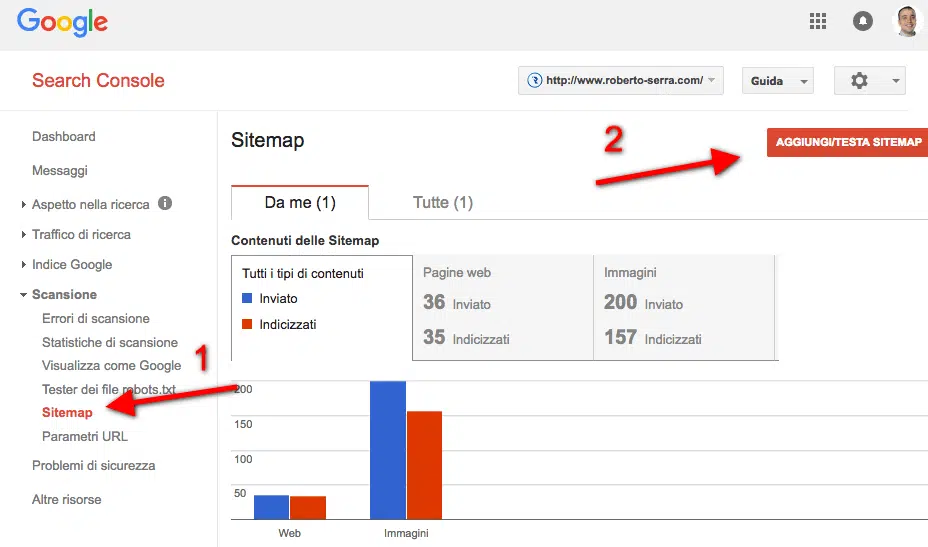Click the Sitemap page title
This screenshot has height=547, width=928.
click(268, 140)
